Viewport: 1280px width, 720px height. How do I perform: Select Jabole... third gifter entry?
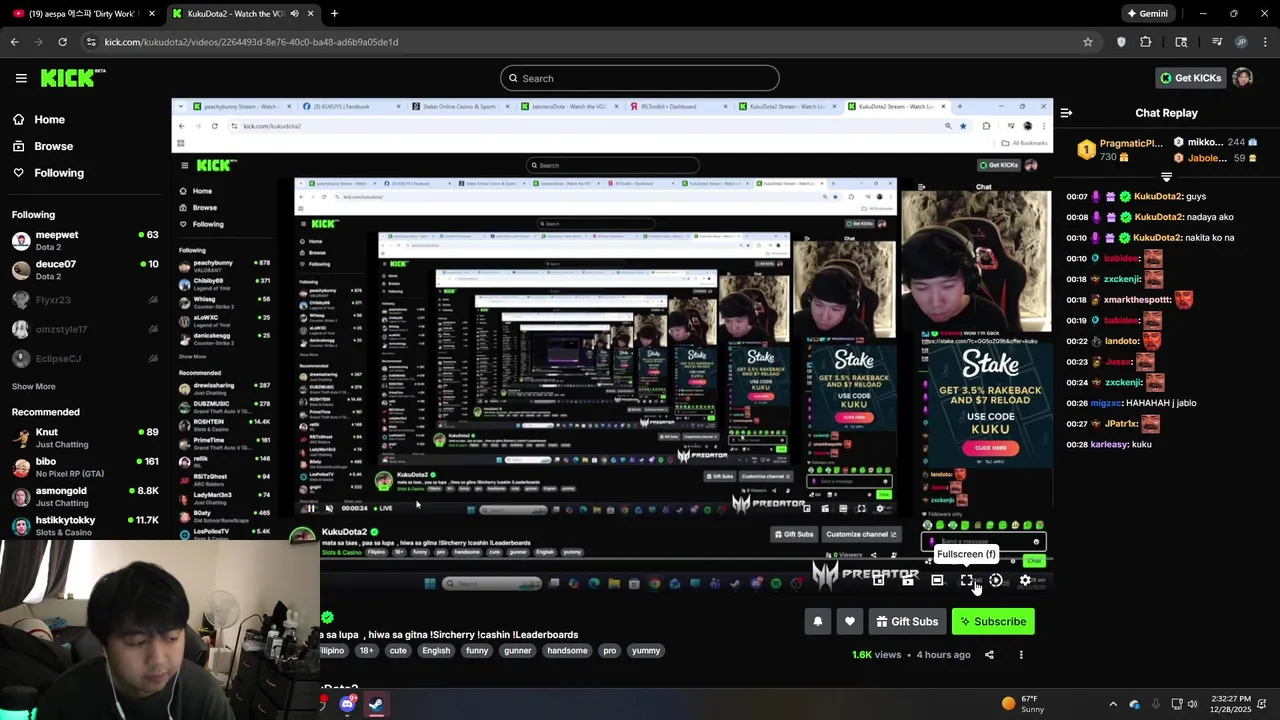tap(1216, 158)
